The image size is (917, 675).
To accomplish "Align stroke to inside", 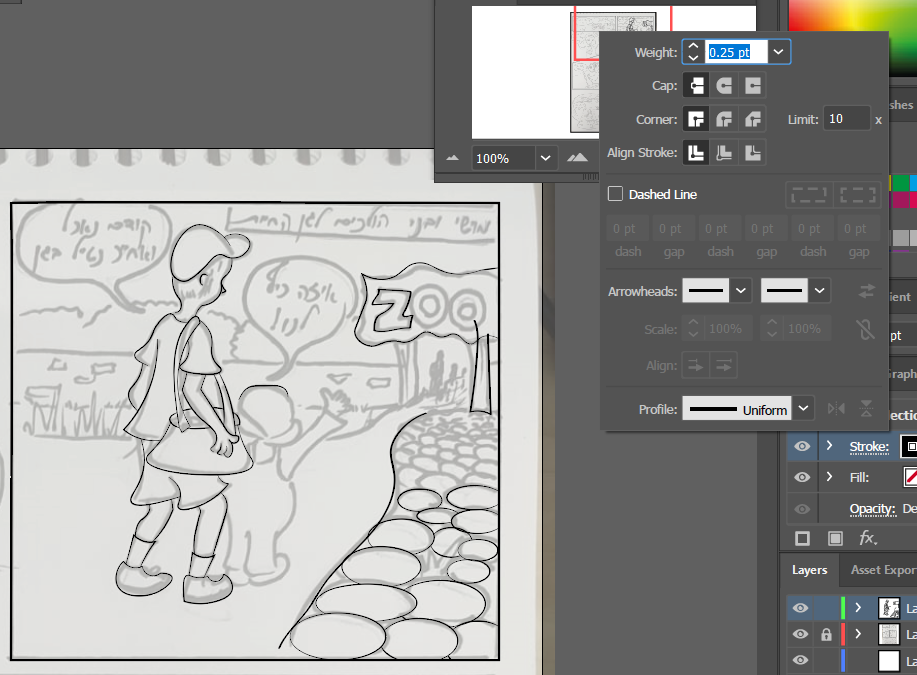I will coord(724,153).
